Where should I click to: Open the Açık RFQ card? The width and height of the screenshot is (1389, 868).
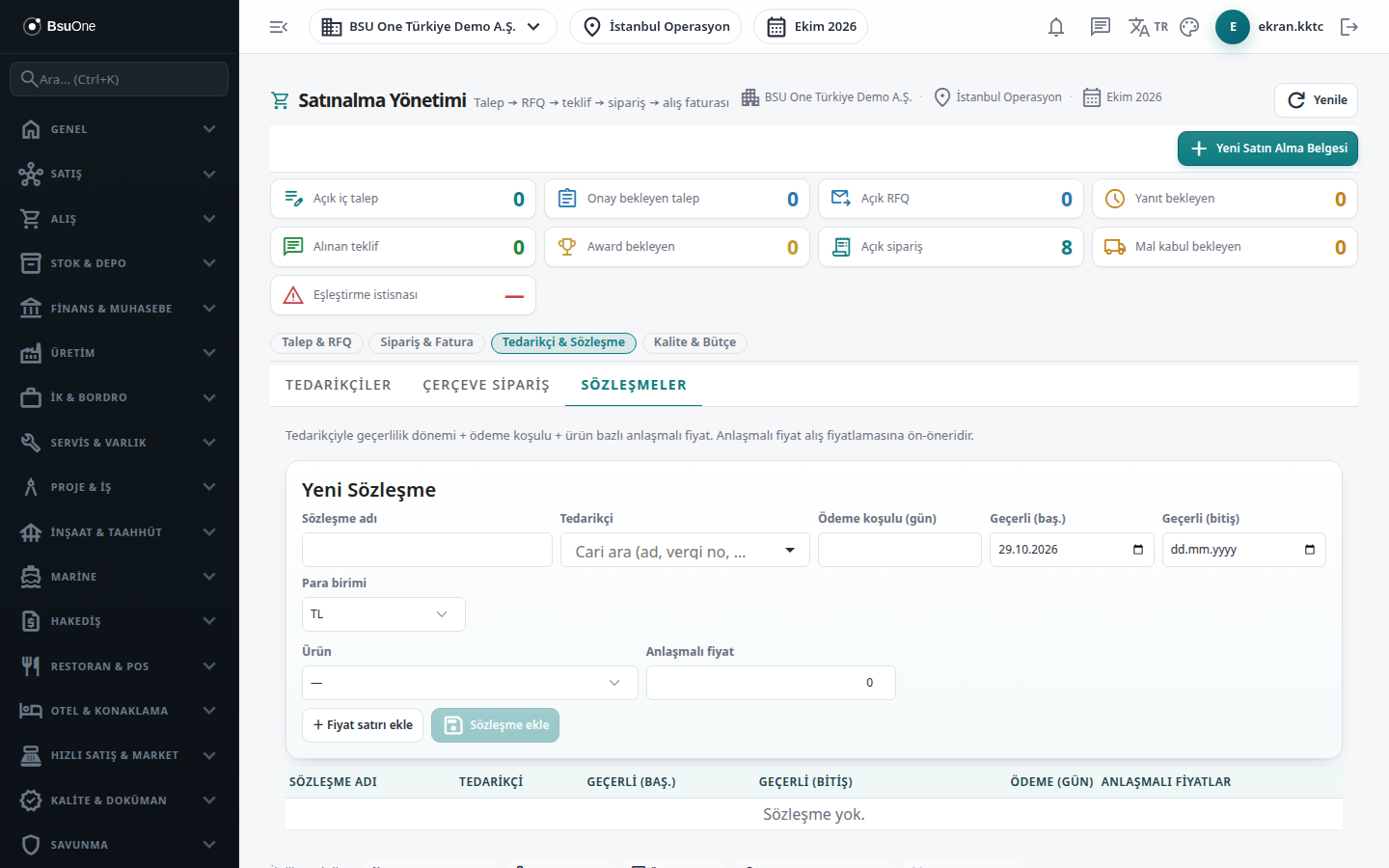pos(951,199)
